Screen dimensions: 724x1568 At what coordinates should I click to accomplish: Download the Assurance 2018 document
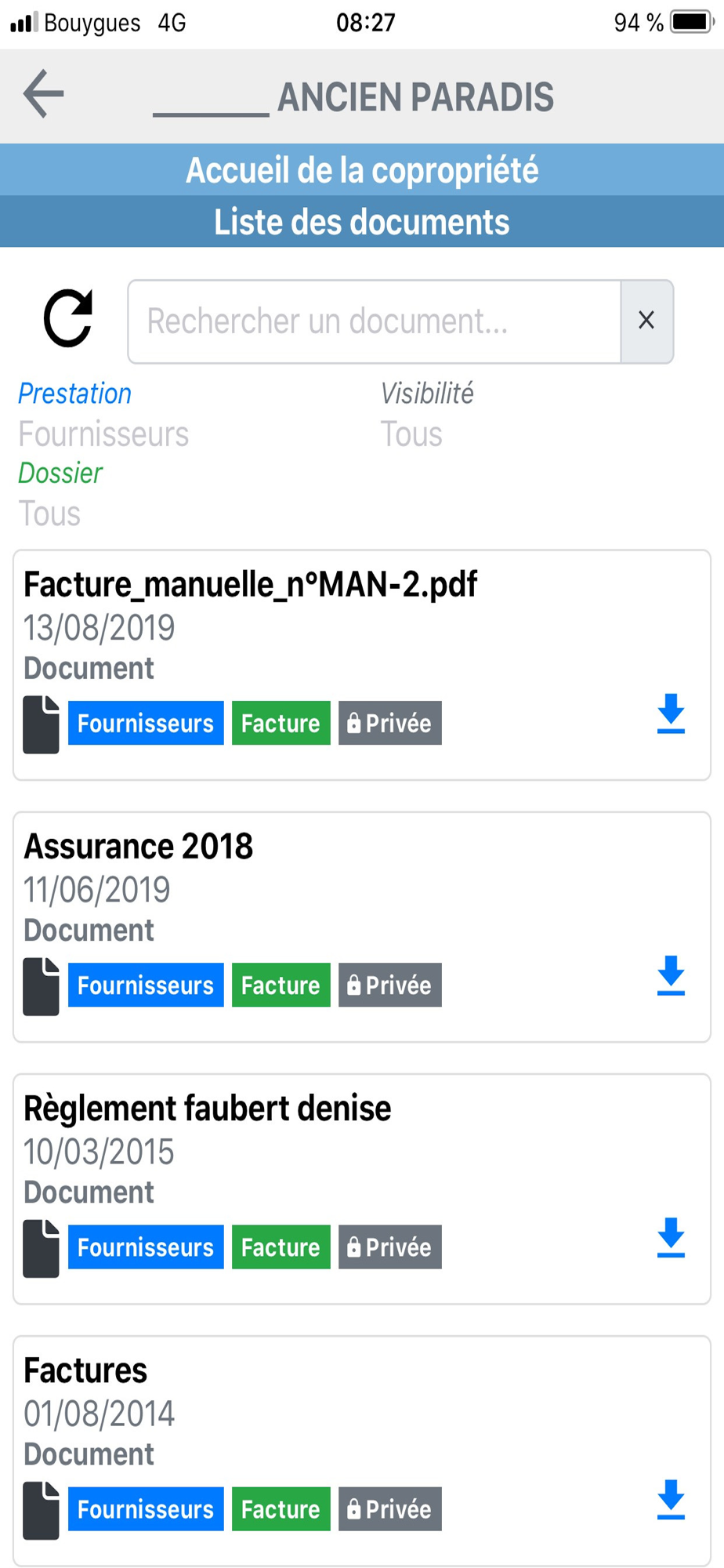tap(671, 975)
